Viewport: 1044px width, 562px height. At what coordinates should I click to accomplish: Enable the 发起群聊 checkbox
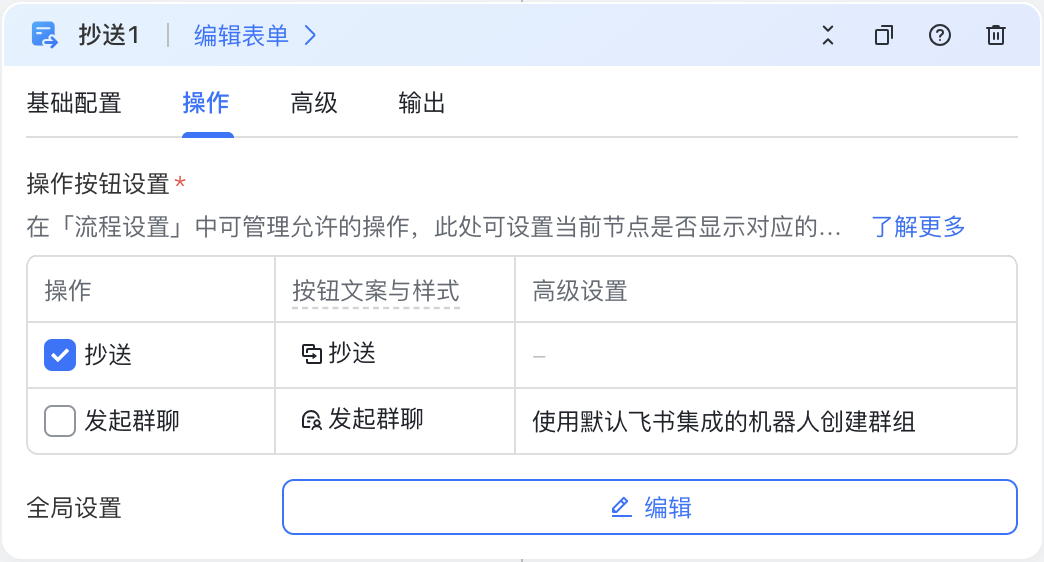[60, 421]
